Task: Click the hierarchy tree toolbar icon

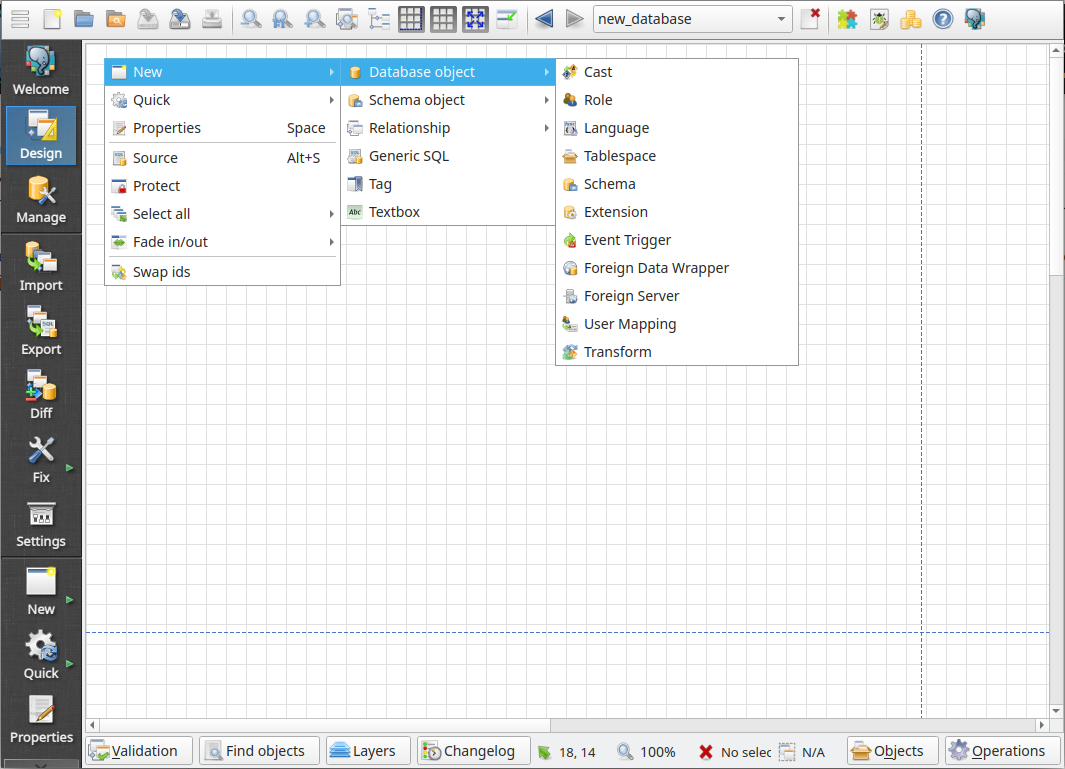Action: pos(379,19)
